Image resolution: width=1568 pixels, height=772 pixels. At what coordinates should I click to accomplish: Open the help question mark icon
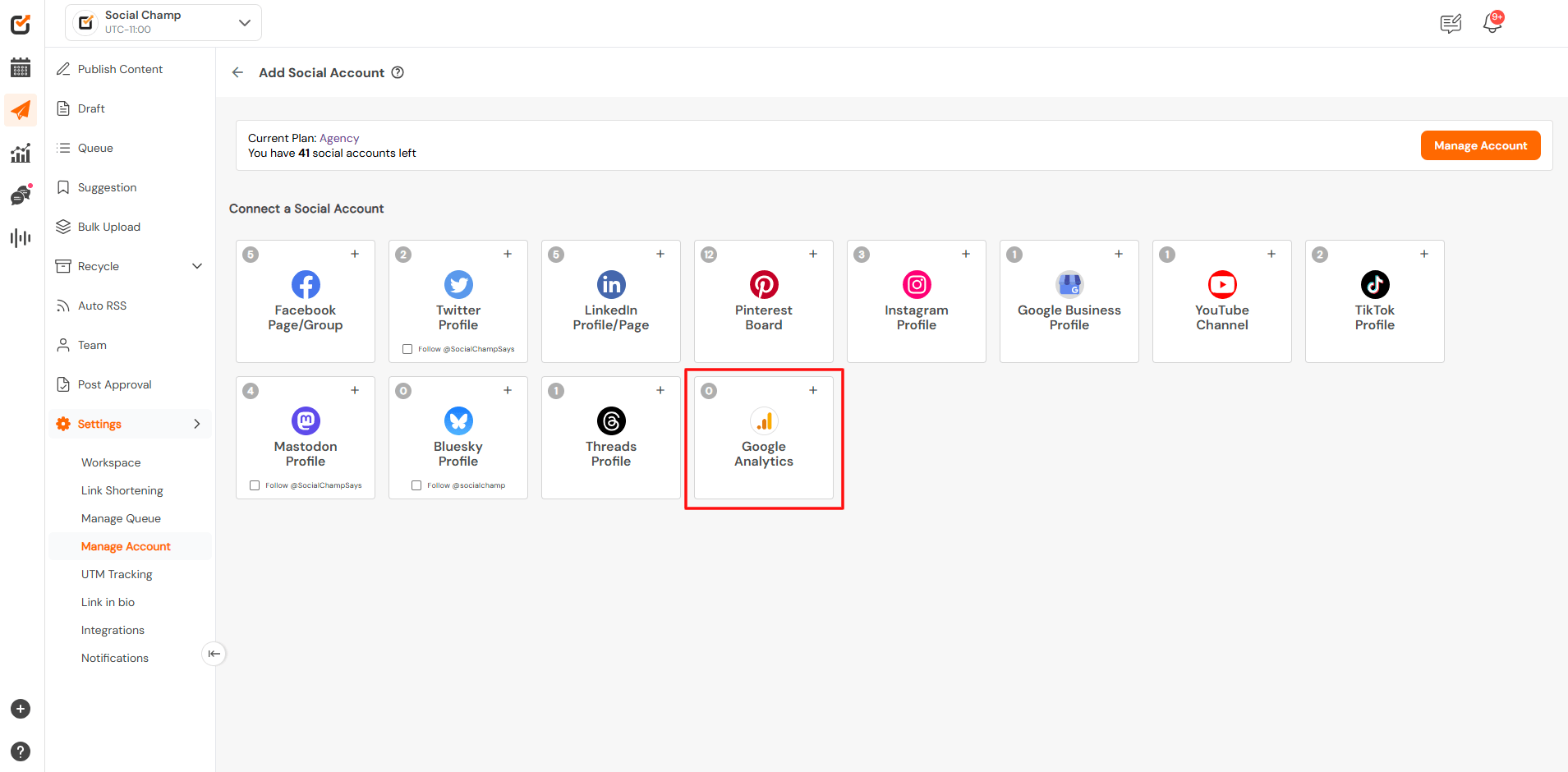click(x=21, y=751)
